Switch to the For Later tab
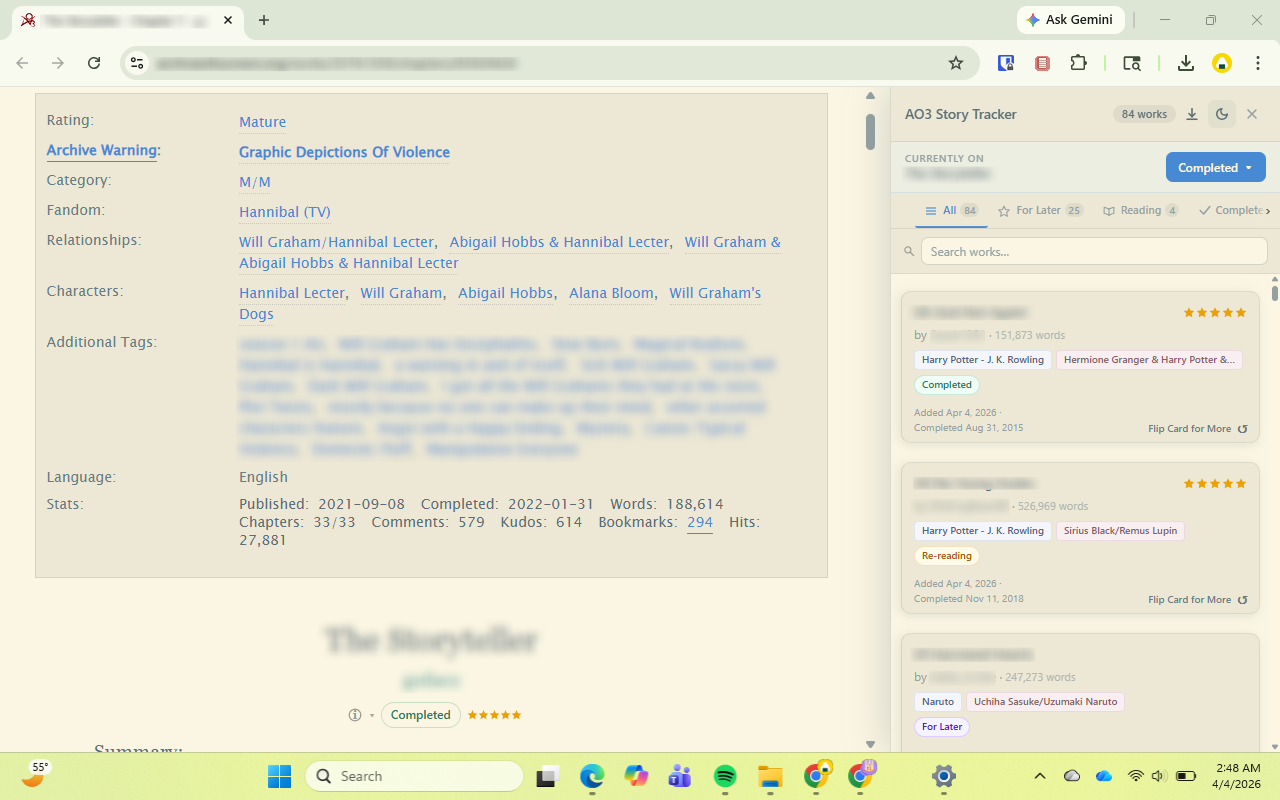This screenshot has width=1280, height=800. point(1040,211)
